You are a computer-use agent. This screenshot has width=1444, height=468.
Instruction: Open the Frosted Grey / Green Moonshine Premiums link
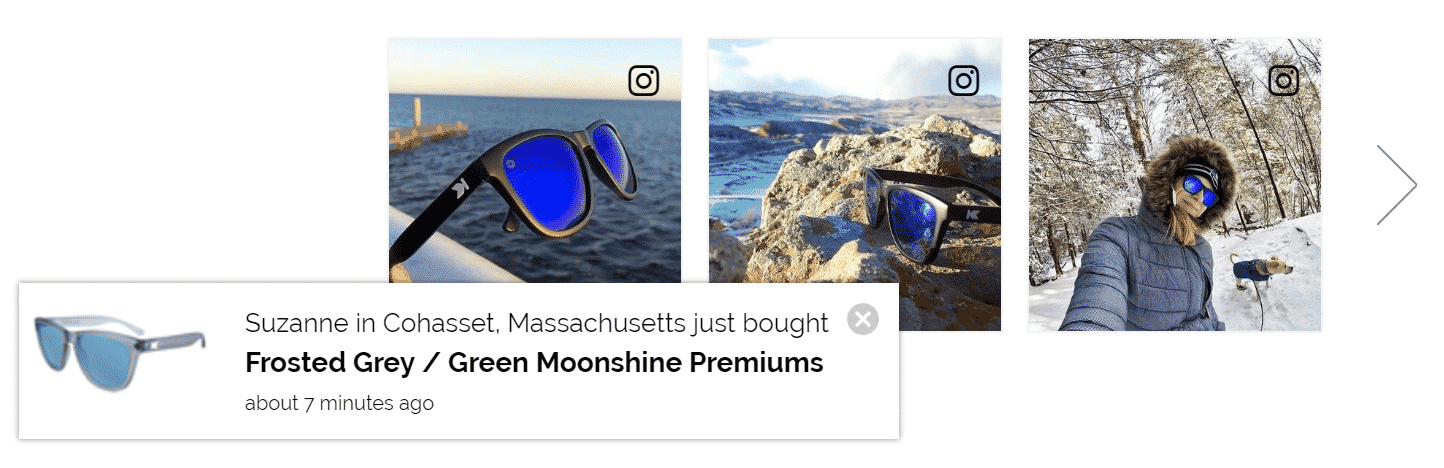(534, 363)
